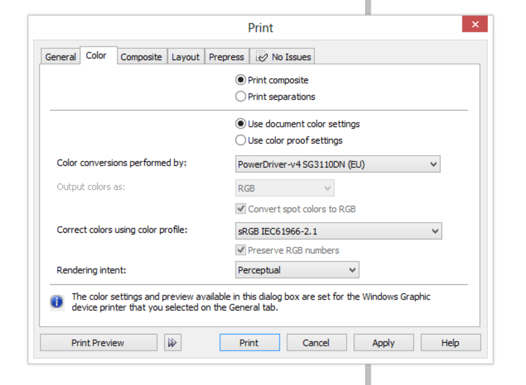
Task: Click the Print Preview button
Action: pos(98,342)
